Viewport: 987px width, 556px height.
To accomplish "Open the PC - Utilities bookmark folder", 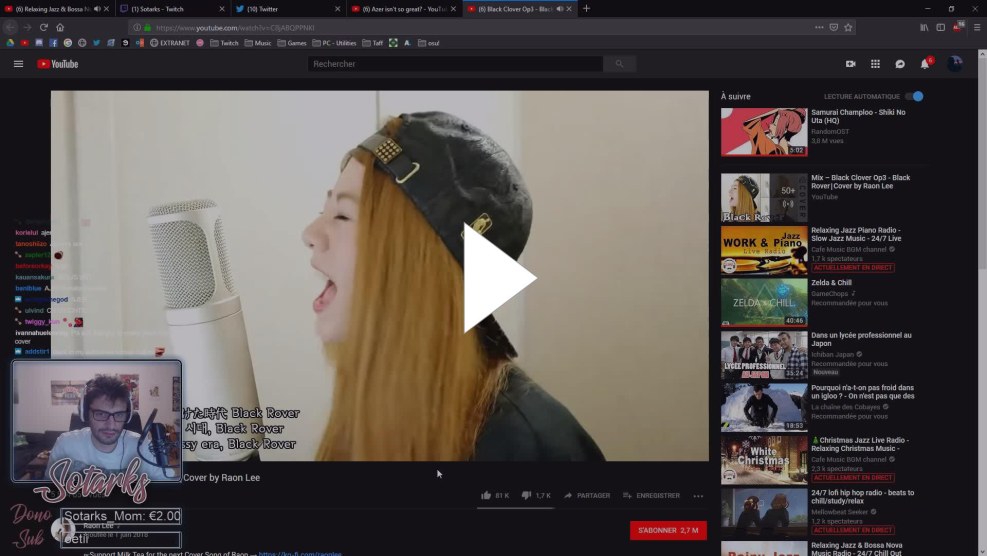I will (x=334, y=43).
